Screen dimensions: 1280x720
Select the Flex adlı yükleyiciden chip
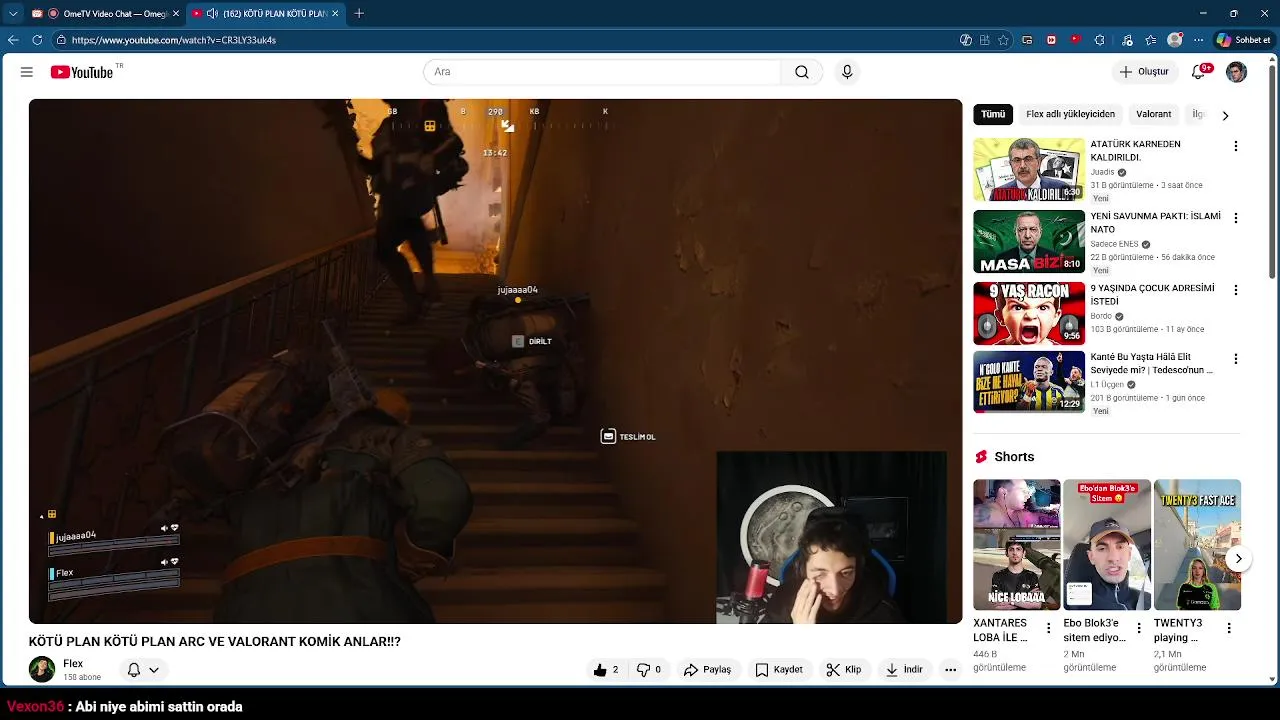pos(1070,114)
